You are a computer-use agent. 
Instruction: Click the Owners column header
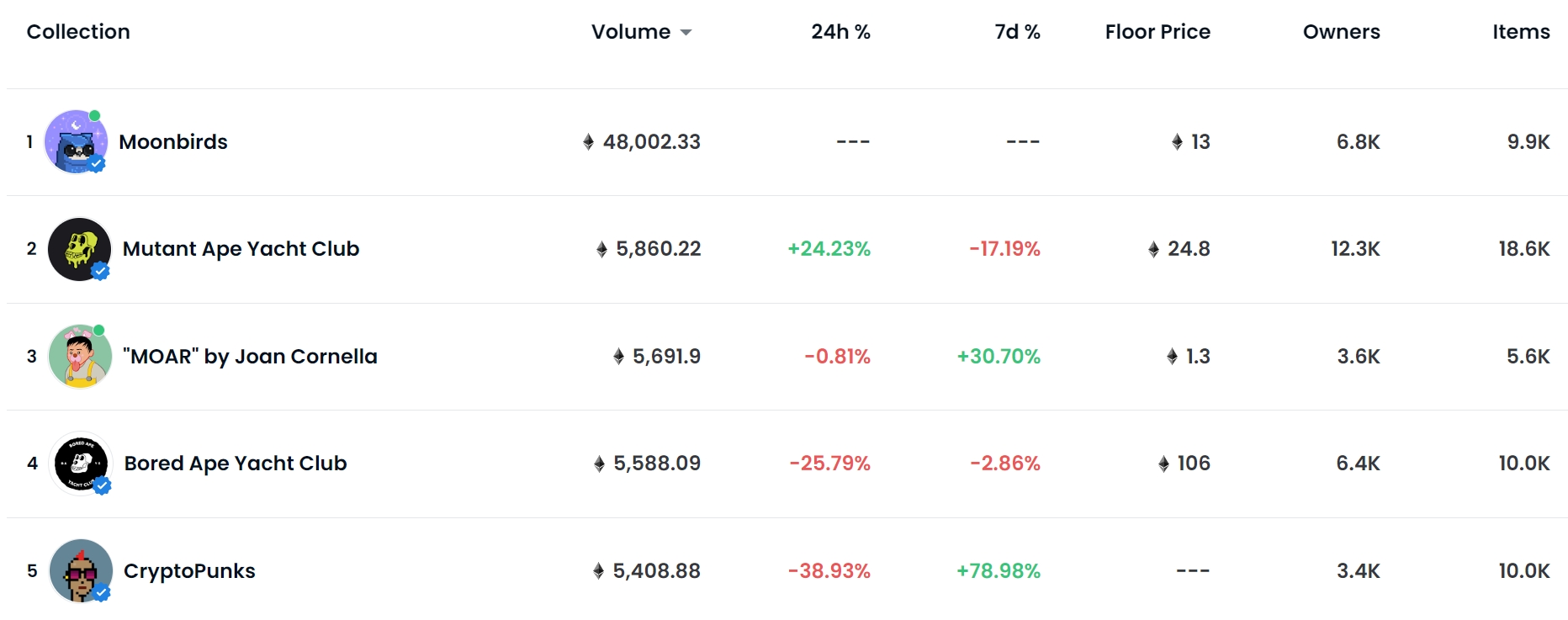(x=1342, y=32)
